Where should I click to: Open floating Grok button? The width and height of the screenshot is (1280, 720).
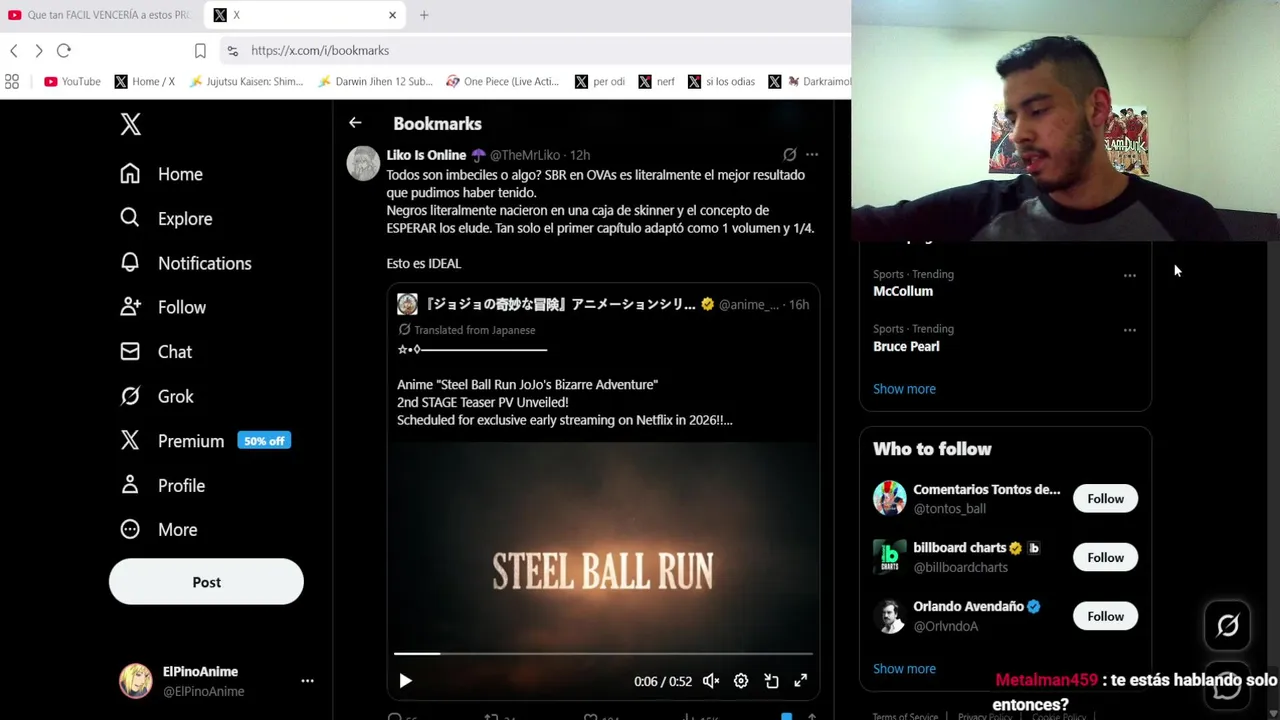(1227, 626)
